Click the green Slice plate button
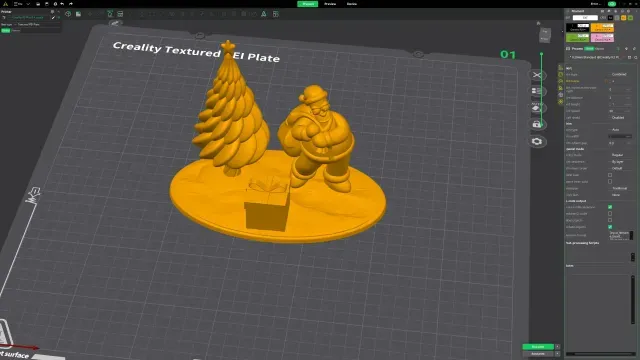Viewport: 640px width, 360px height. pos(538,347)
